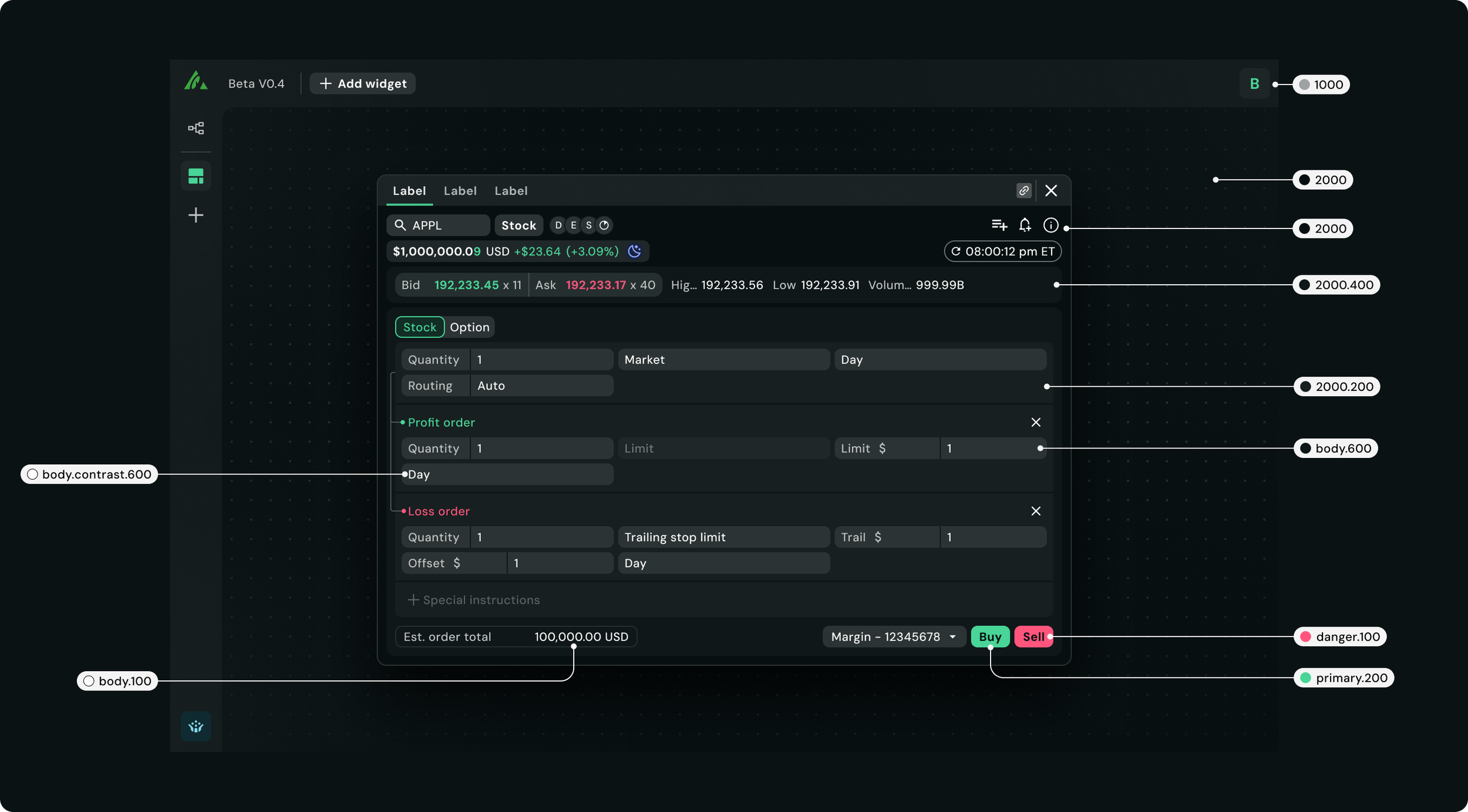
Task: Click the plus icon in the left sidebar
Action: [196, 215]
